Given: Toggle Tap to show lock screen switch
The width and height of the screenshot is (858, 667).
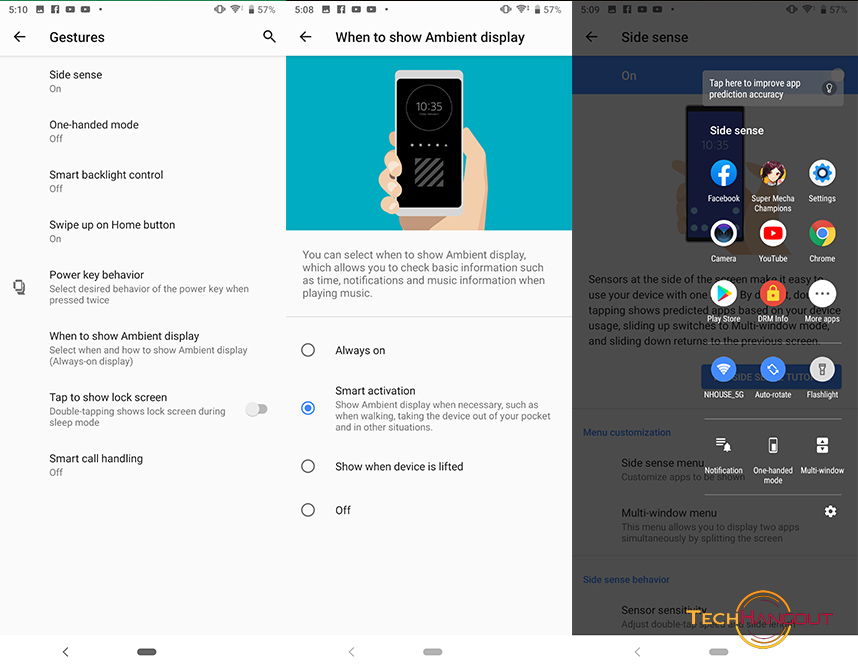Looking at the screenshot, I should [x=256, y=409].
